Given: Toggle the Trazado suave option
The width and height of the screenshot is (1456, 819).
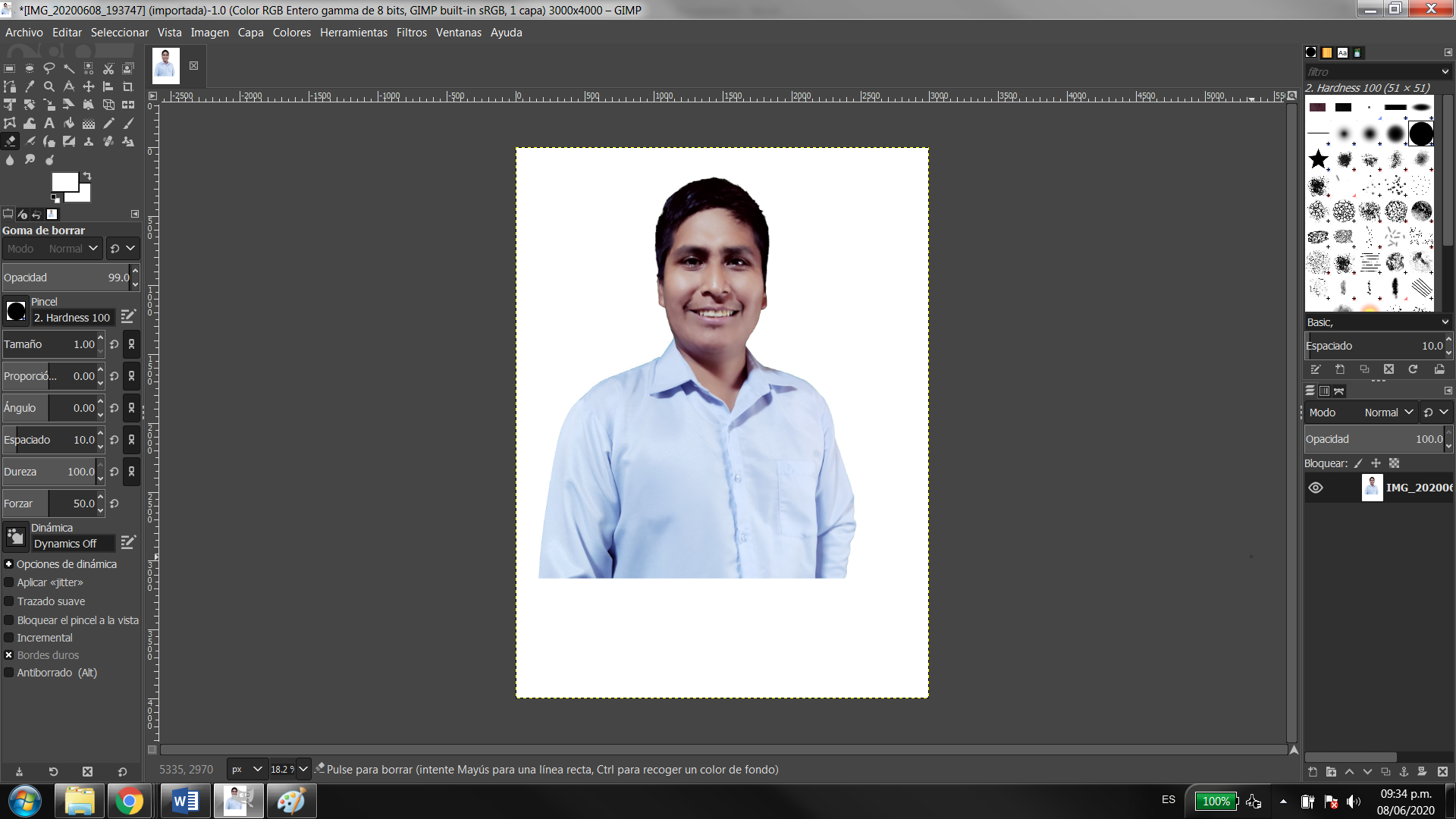Looking at the screenshot, I should coord(9,601).
